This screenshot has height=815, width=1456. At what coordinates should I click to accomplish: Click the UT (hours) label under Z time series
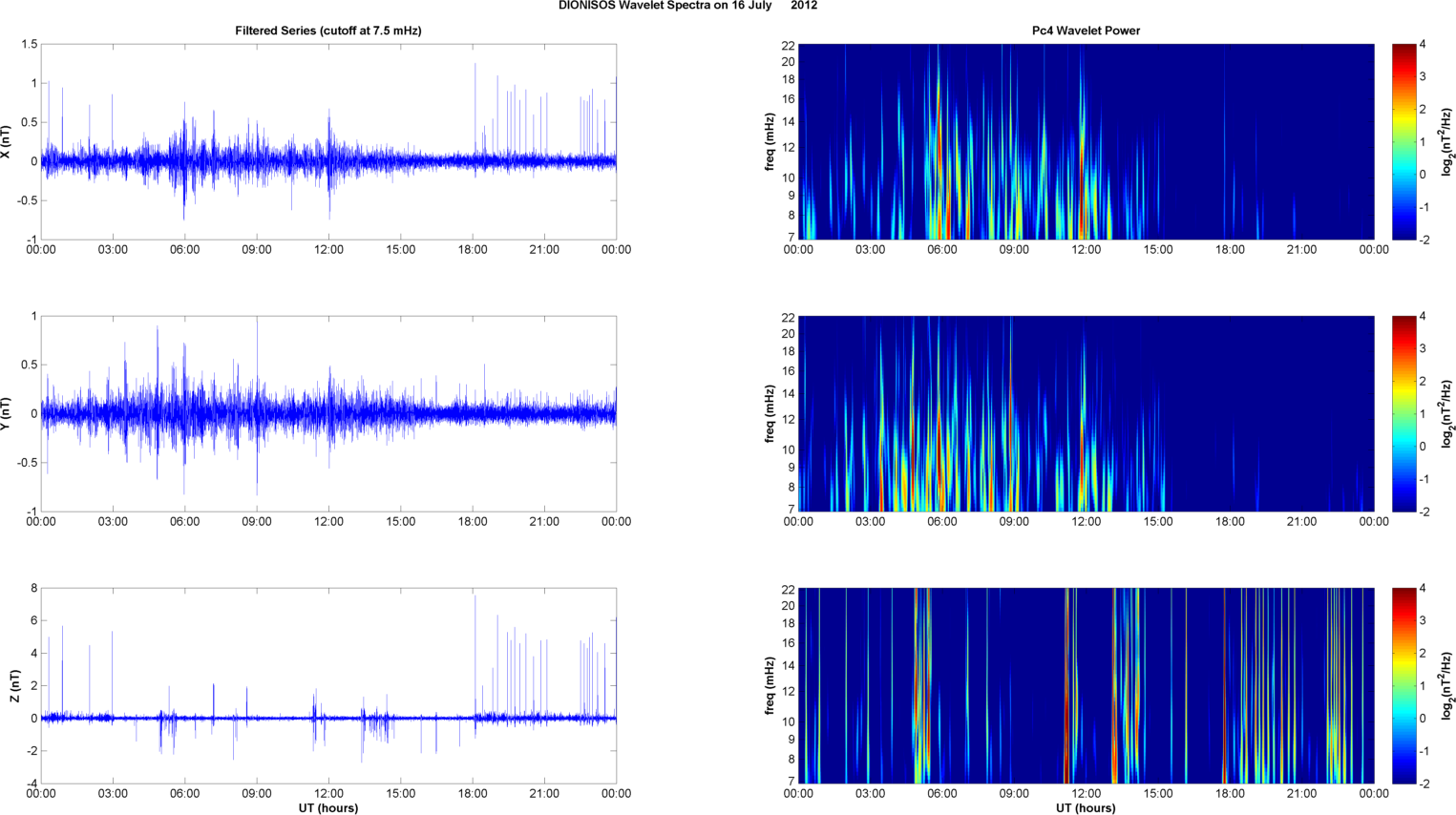pyautogui.click(x=328, y=808)
